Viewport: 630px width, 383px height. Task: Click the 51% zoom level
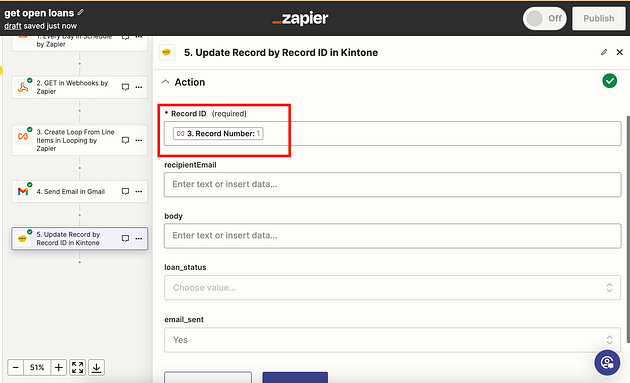[x=37, y=367]
